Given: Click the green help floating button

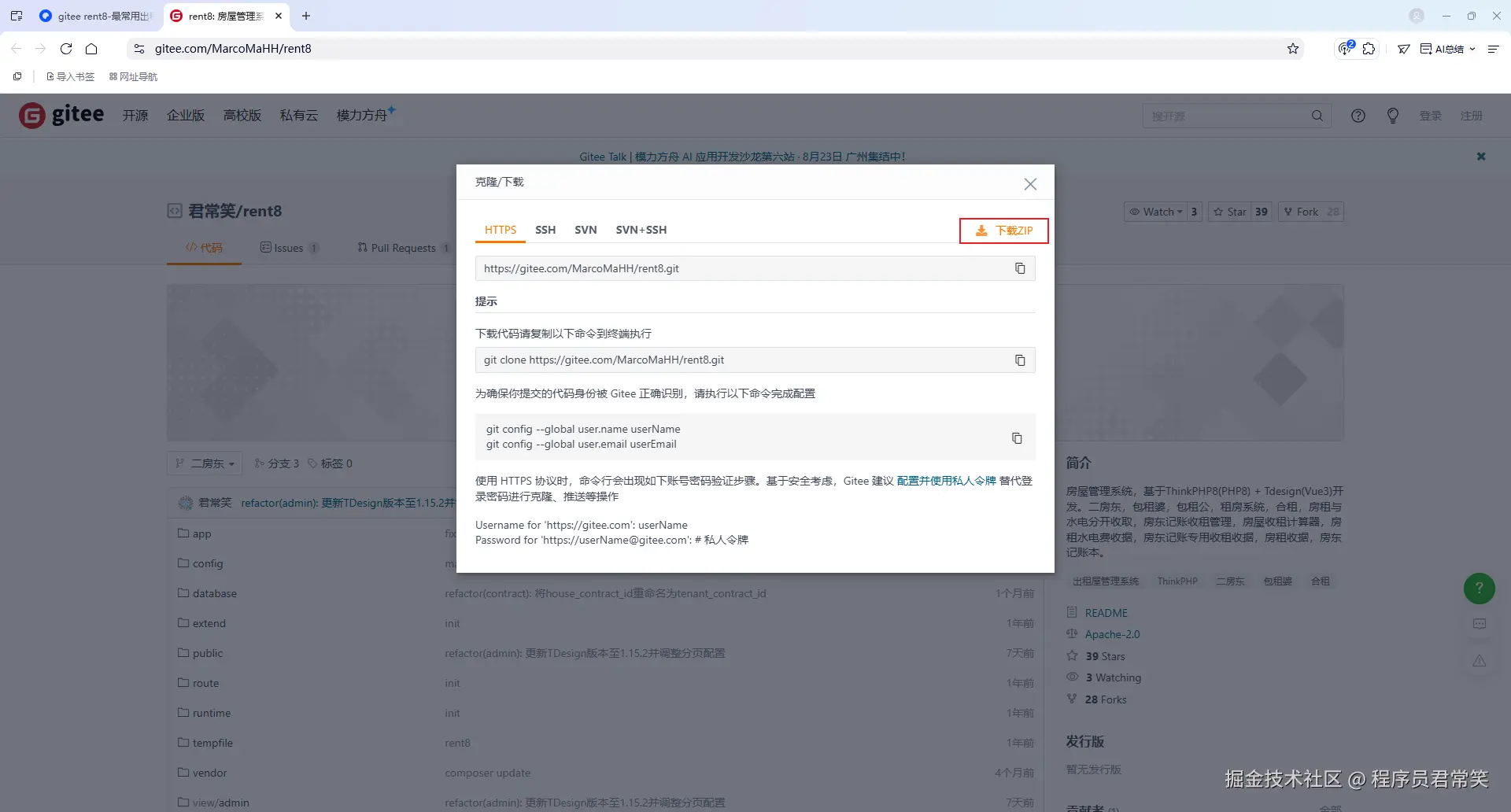Looking at the screenshot, I should [x=1480, y=589].
